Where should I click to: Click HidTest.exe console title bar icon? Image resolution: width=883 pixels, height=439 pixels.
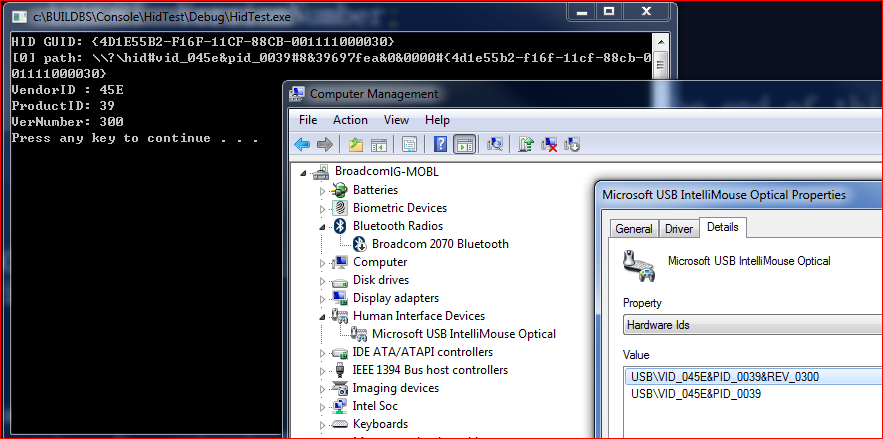tap(20, 16)
